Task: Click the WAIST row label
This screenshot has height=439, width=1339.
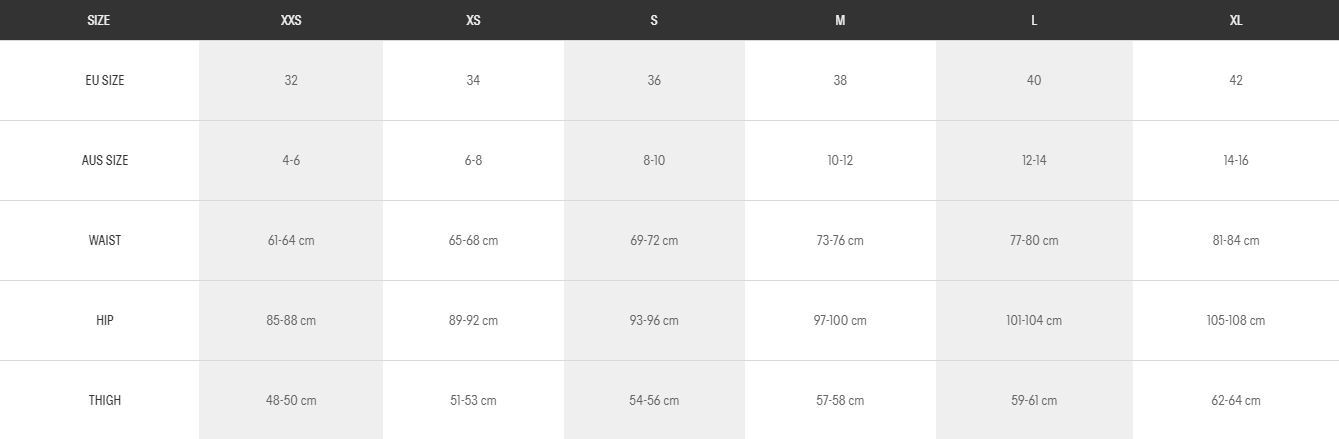Action: pos(105,240)
